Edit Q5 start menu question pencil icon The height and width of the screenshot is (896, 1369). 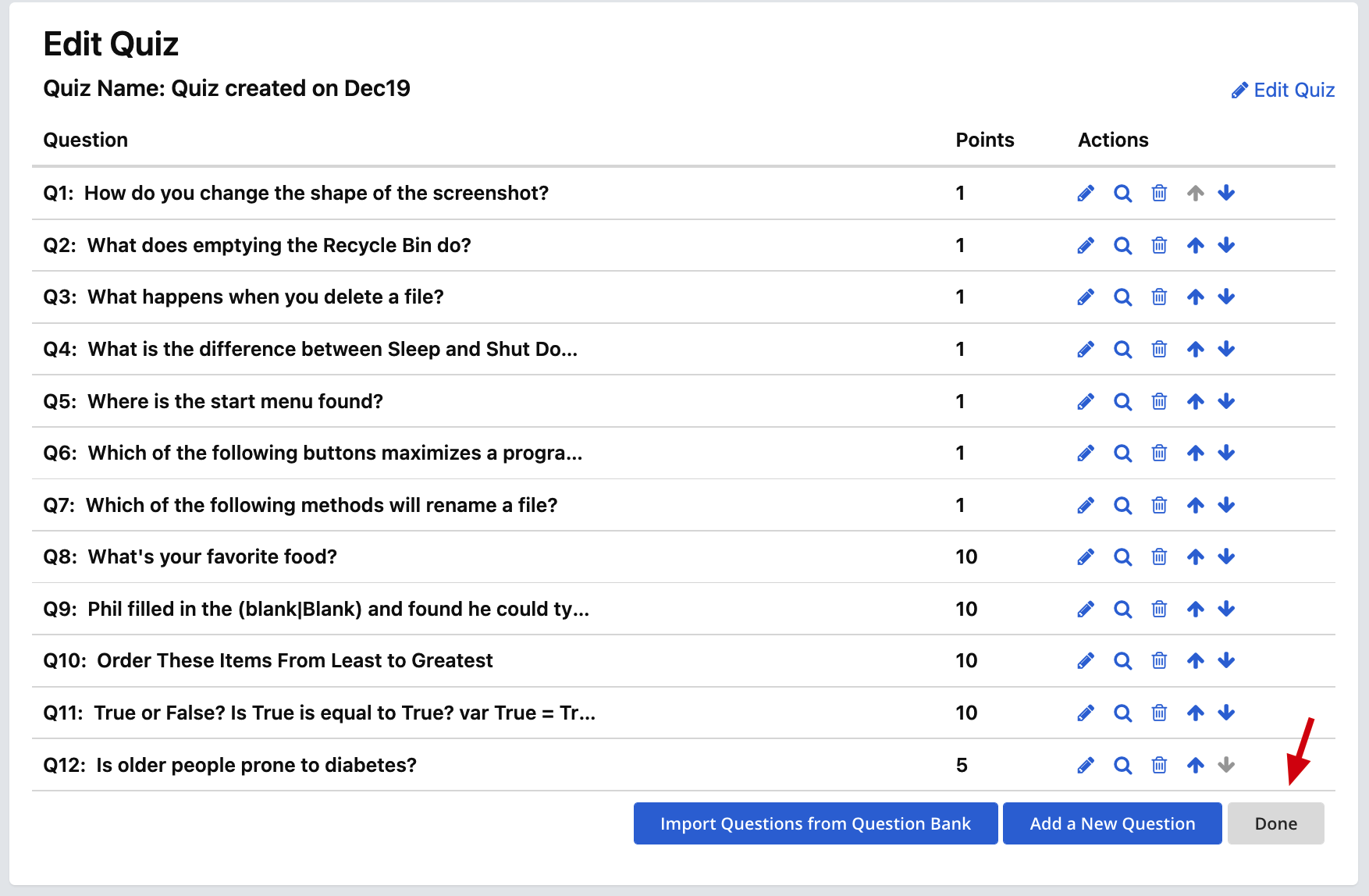(x=1086, y=401)
